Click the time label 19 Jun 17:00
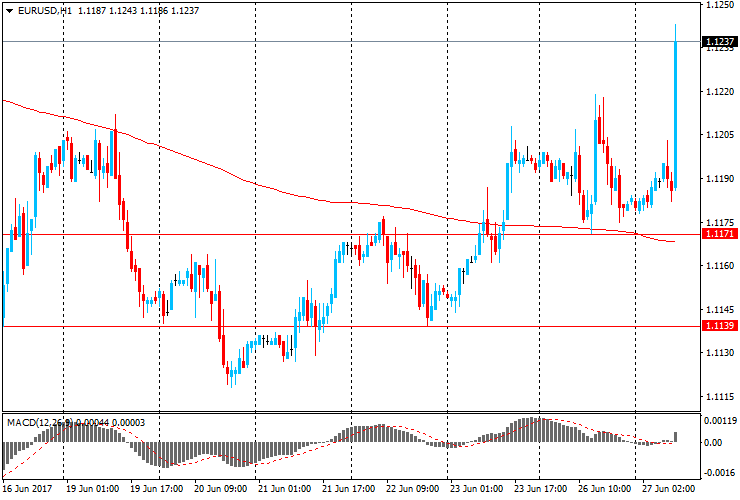The width and height of the screenshot is (740, 500). pos(156,488)
